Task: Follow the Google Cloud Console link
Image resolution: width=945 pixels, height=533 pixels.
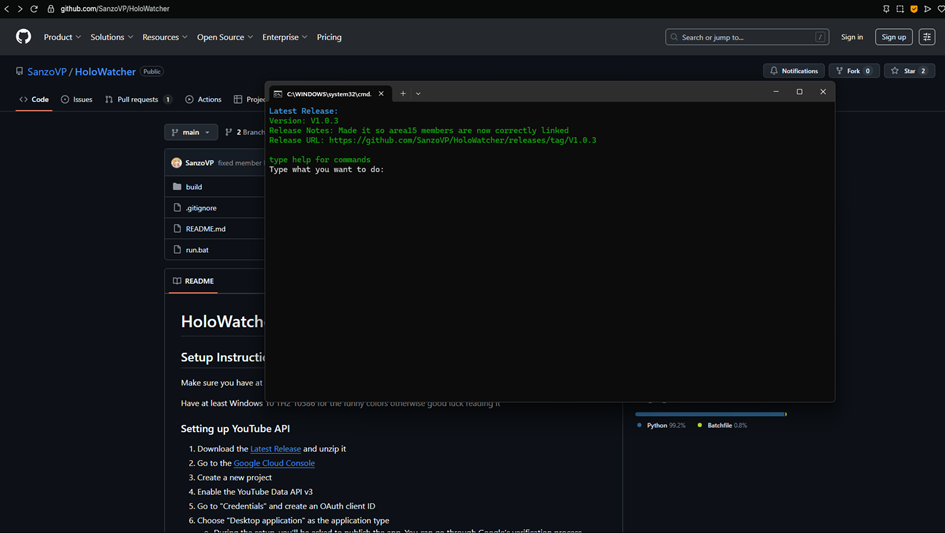Action: pyautogui.click(x=274, y=463)
